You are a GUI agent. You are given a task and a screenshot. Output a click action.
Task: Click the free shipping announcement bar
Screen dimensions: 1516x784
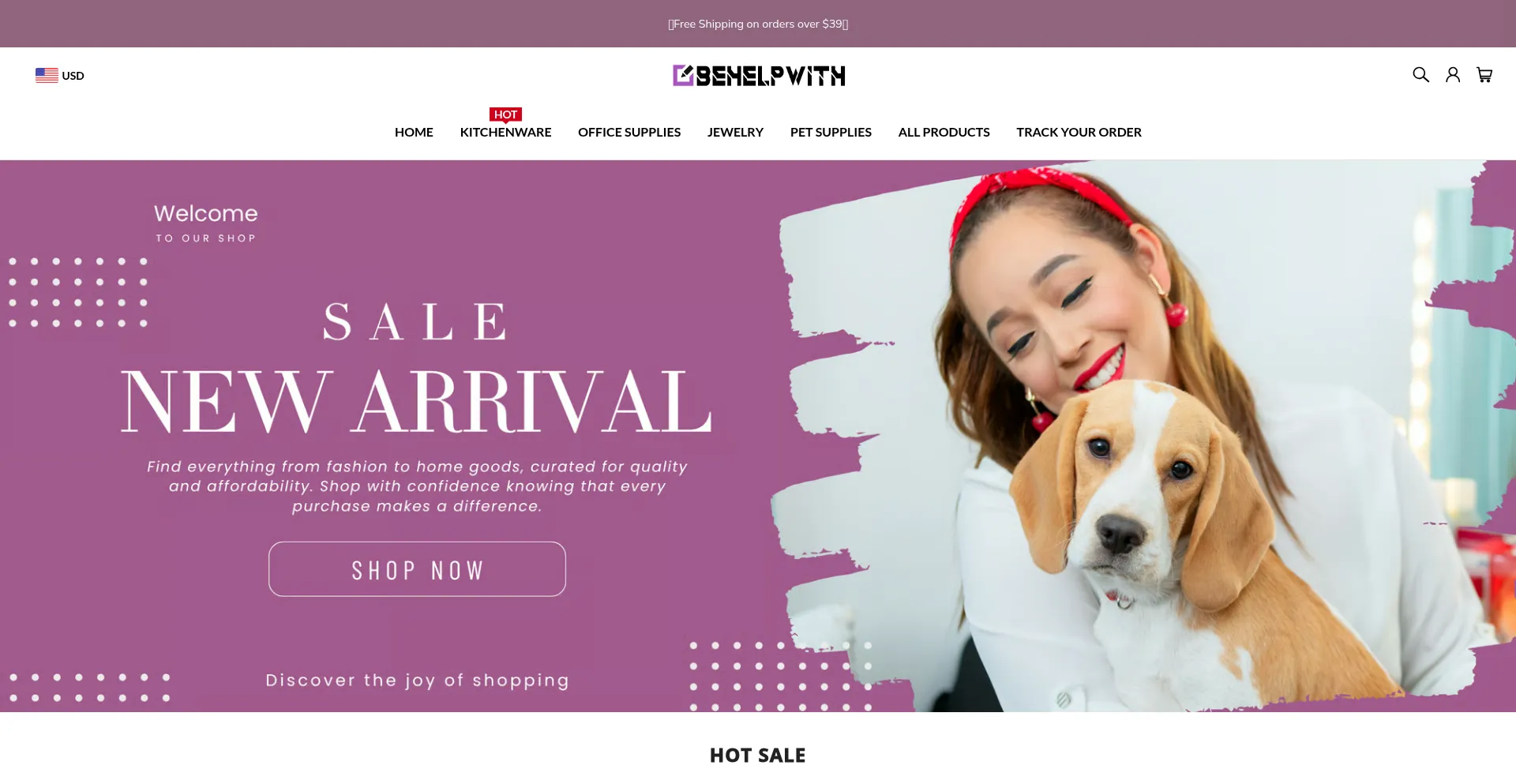(758, 24)
